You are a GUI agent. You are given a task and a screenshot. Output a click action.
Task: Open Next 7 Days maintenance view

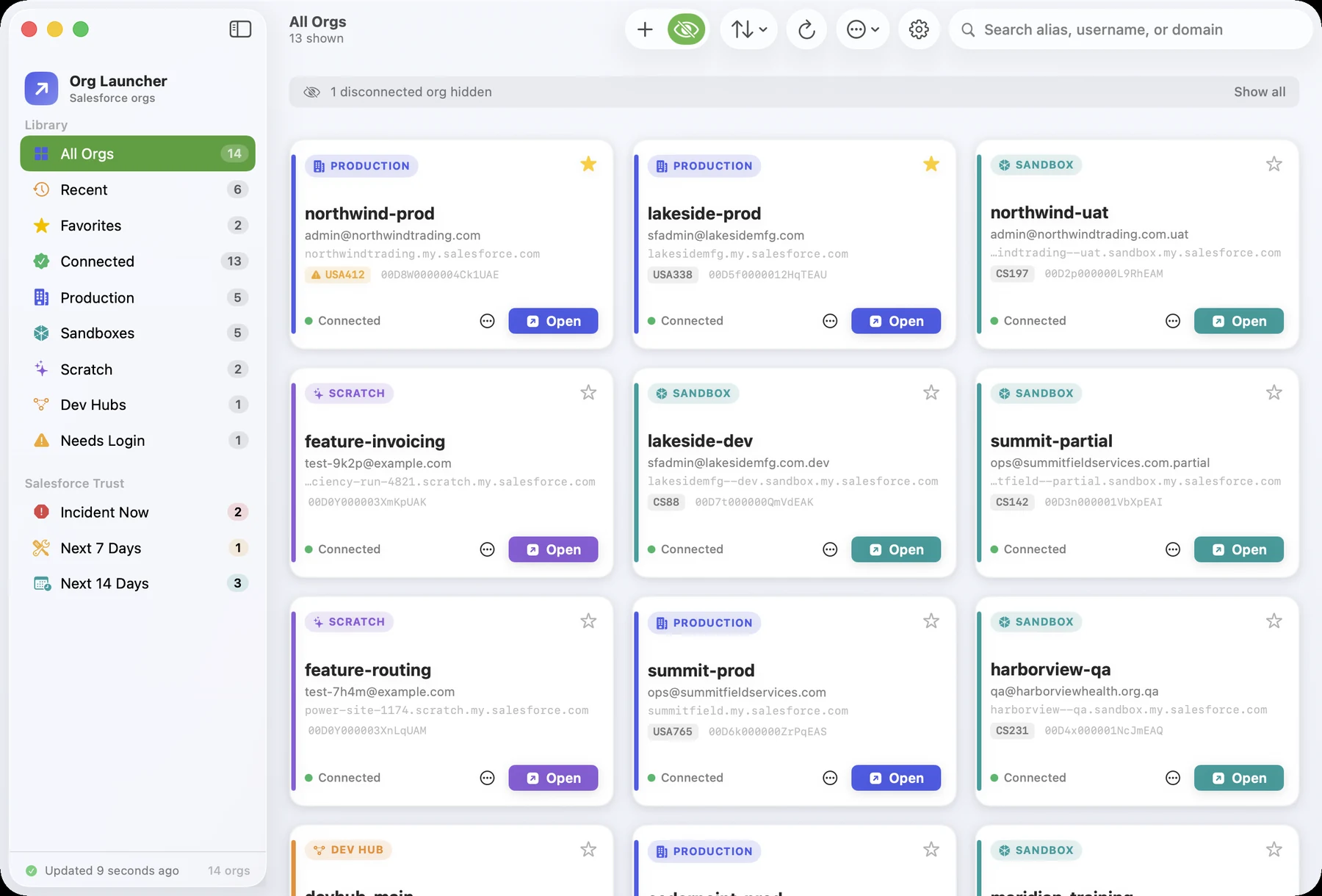tap(137, 548)
